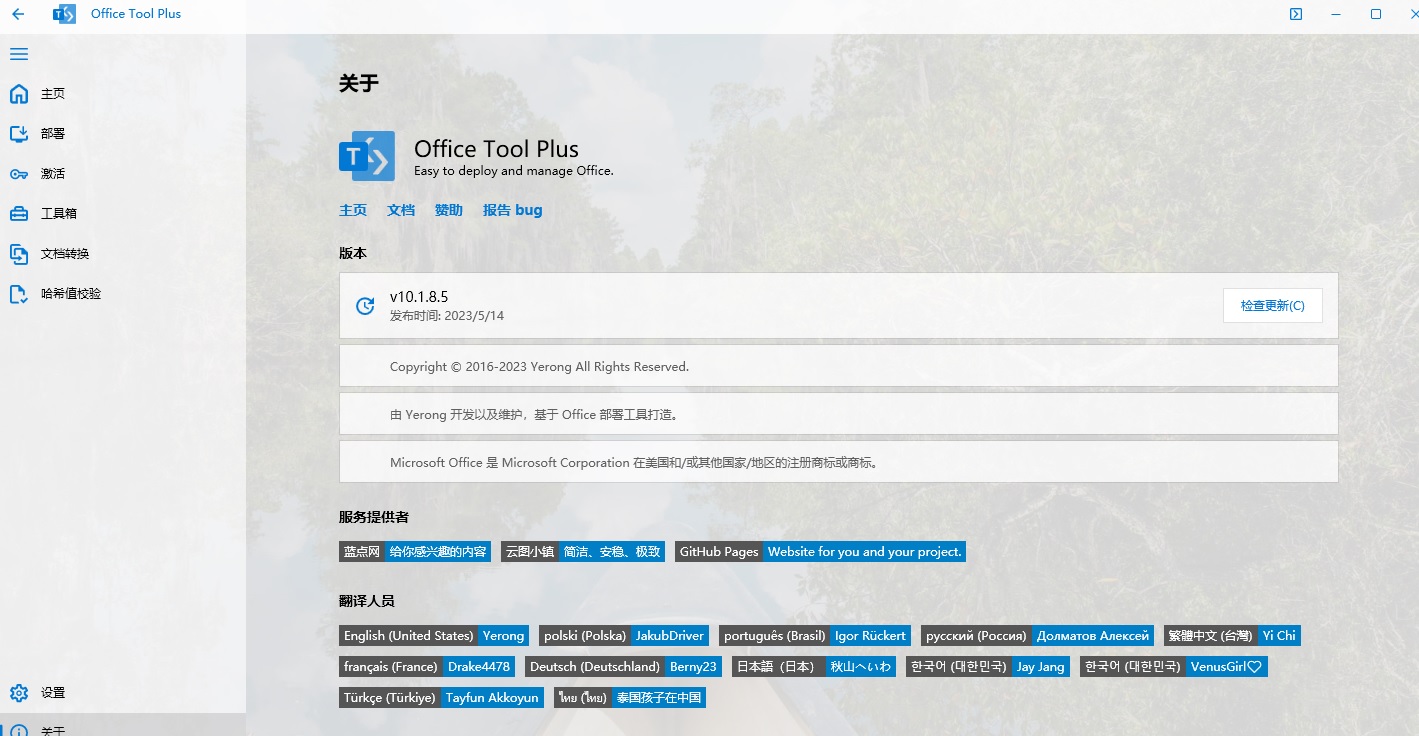Click the 云图小镇 service provider badge

(583, 552)
